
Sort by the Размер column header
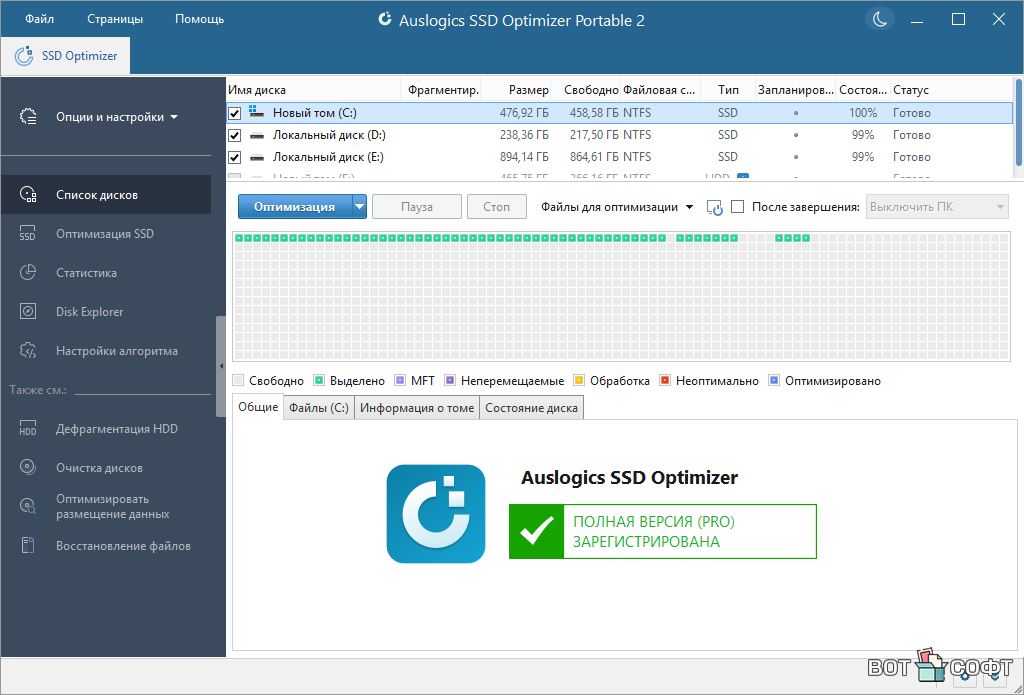[x=517, y=90]
